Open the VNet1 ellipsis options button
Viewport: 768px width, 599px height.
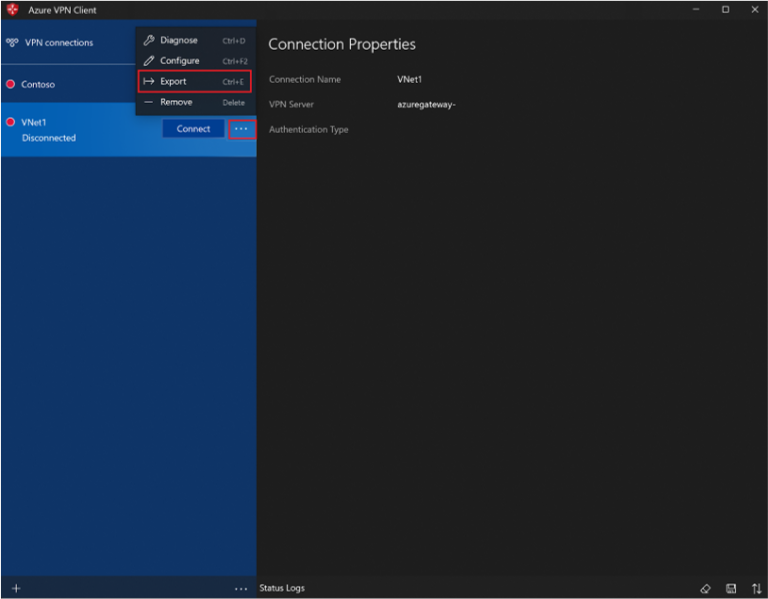click(241, 129)
